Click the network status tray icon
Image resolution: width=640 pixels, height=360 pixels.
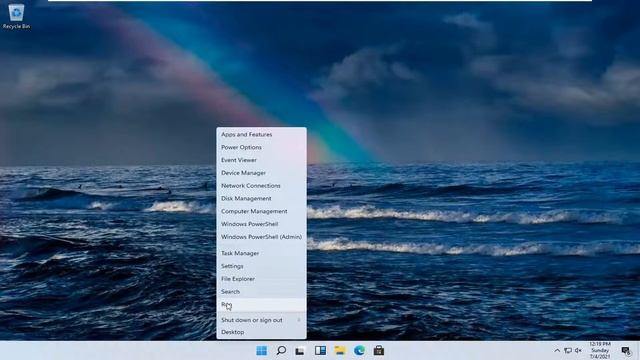pyautogui.click(x=568, y=351)
